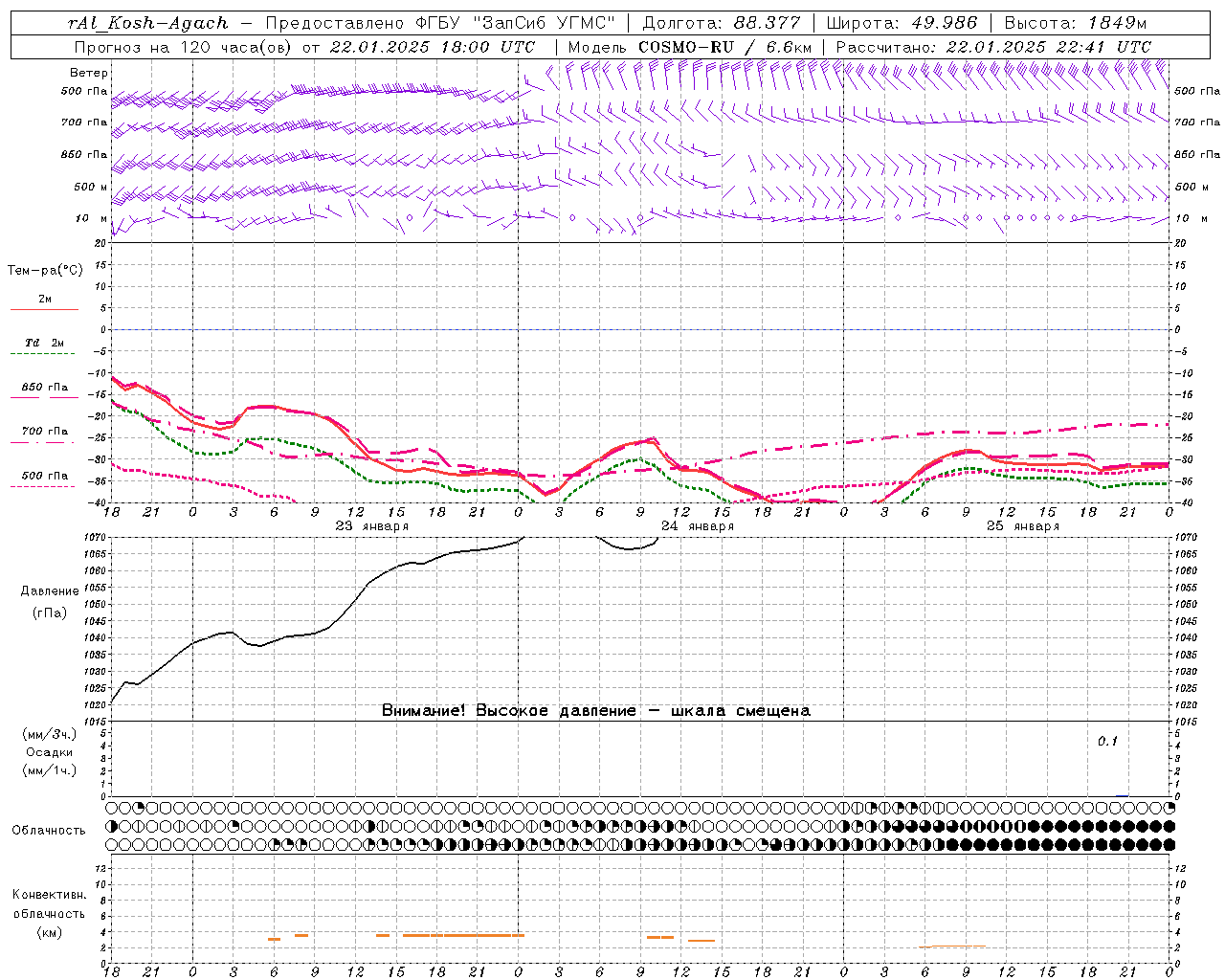This screenshot has width=1225, height=980.
Task: Click the Тем-ра(°C) axis label
Action: [45, 271]
